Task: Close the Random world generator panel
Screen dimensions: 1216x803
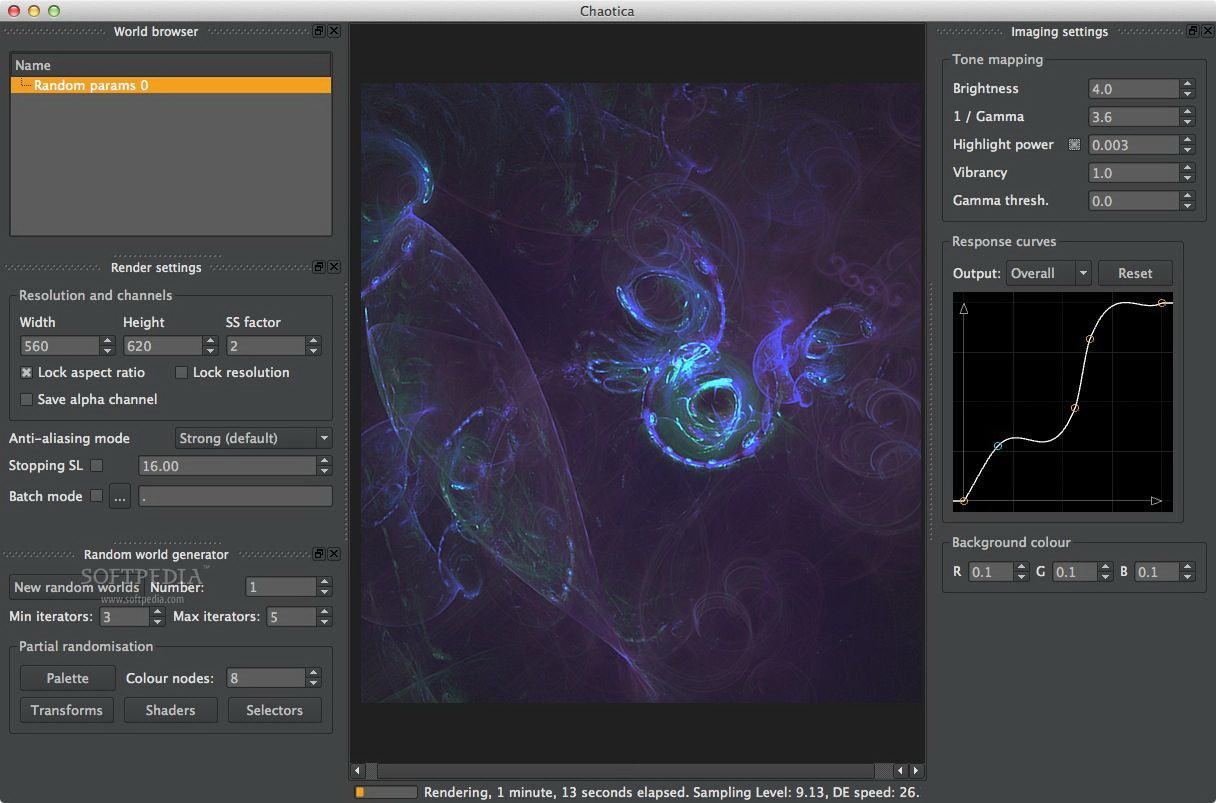Action: click(x=334, y=554)
